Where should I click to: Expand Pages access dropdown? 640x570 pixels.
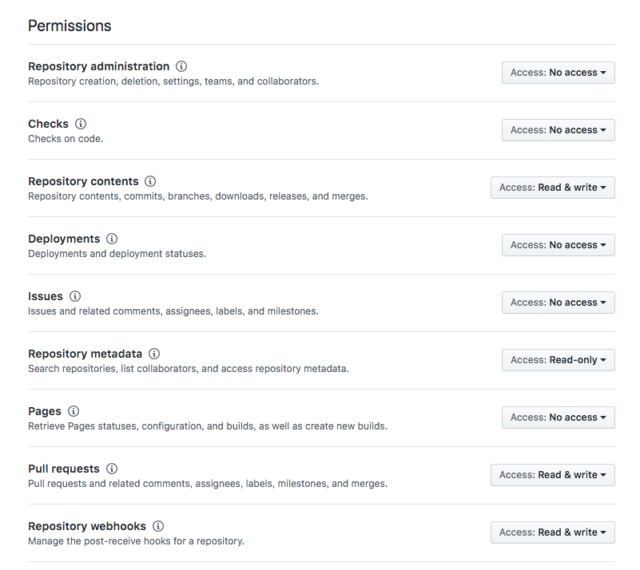(x=558, y=418)
